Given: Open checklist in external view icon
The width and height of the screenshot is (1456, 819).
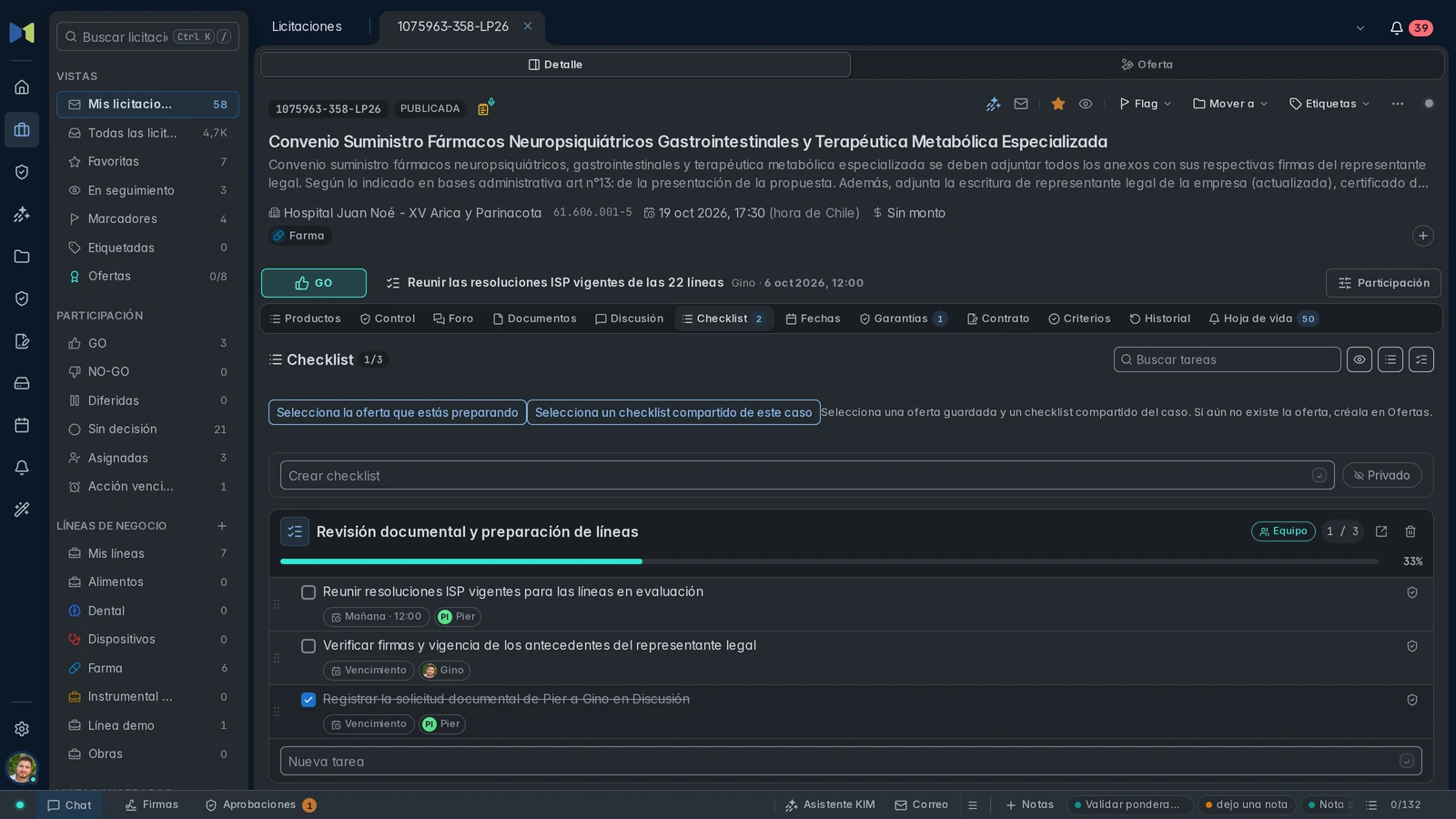Looking at the screenshot, I should [x=1381, y=531].
